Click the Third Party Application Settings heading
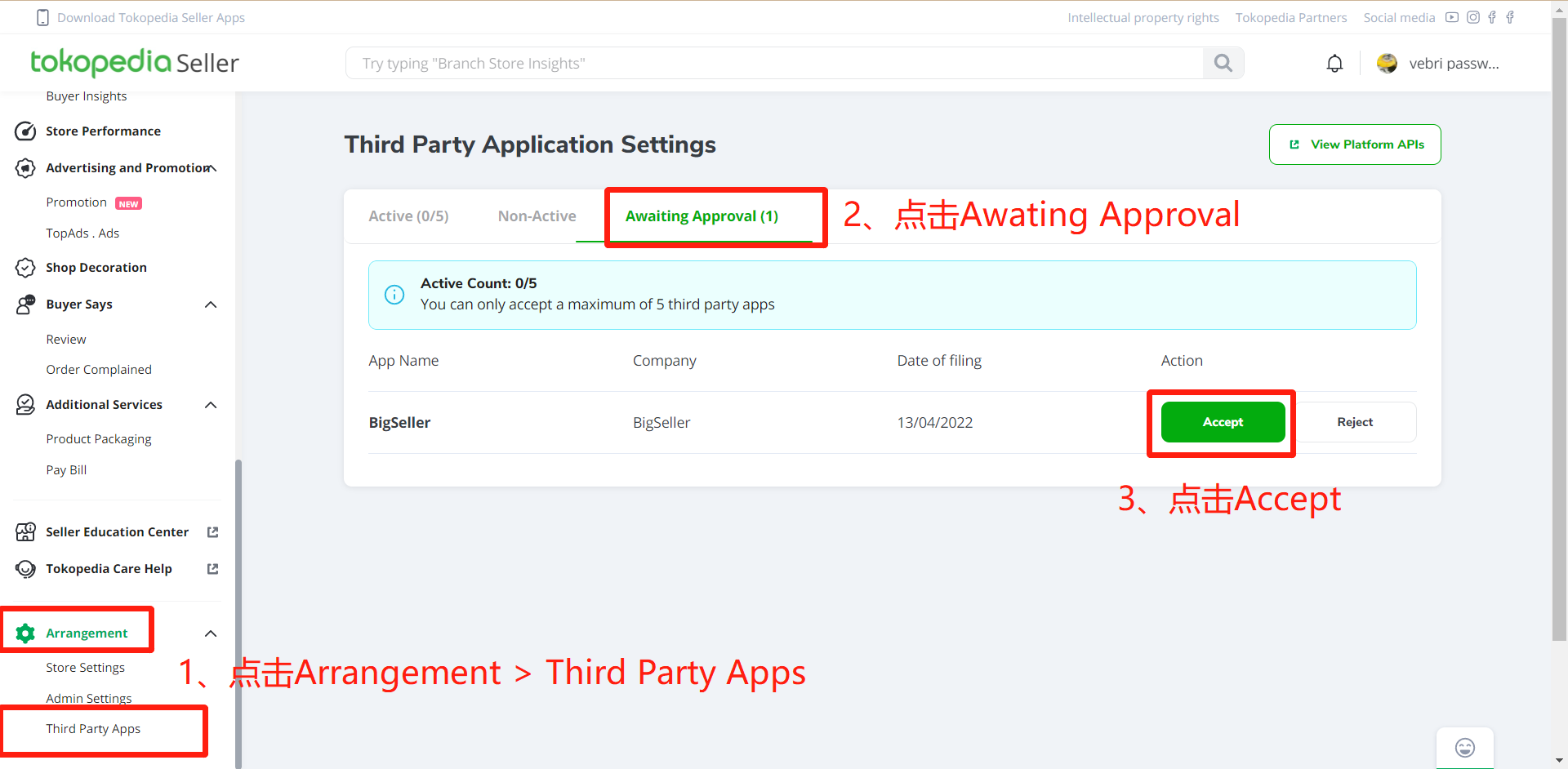This screenshot has width=1568, height=769. pyautogui.click(x=530, y=144)
